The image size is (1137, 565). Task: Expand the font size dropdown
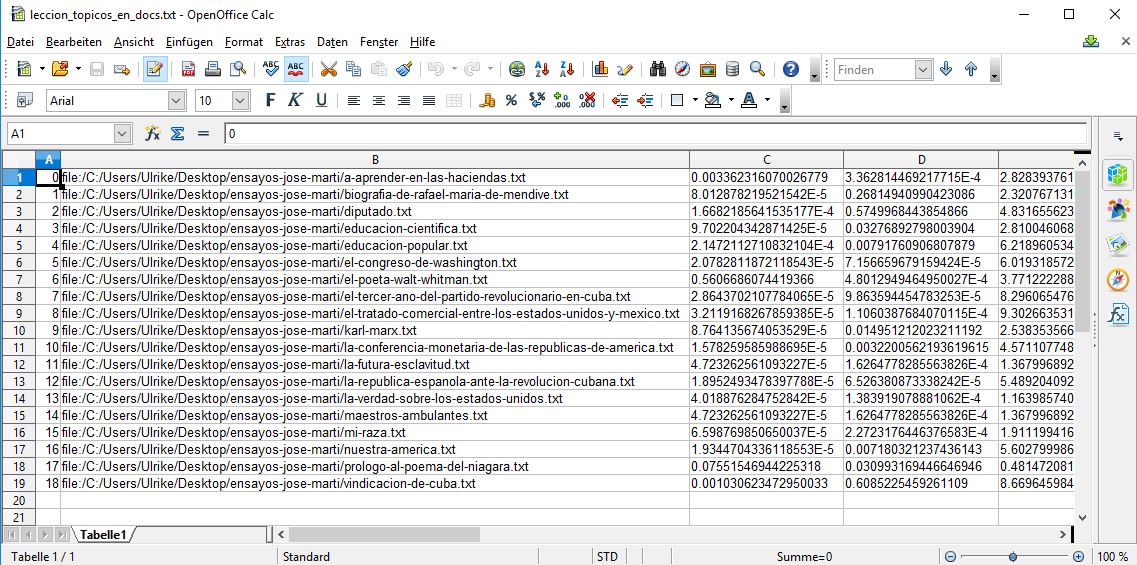pyautogui.click(x=240, y=100)
